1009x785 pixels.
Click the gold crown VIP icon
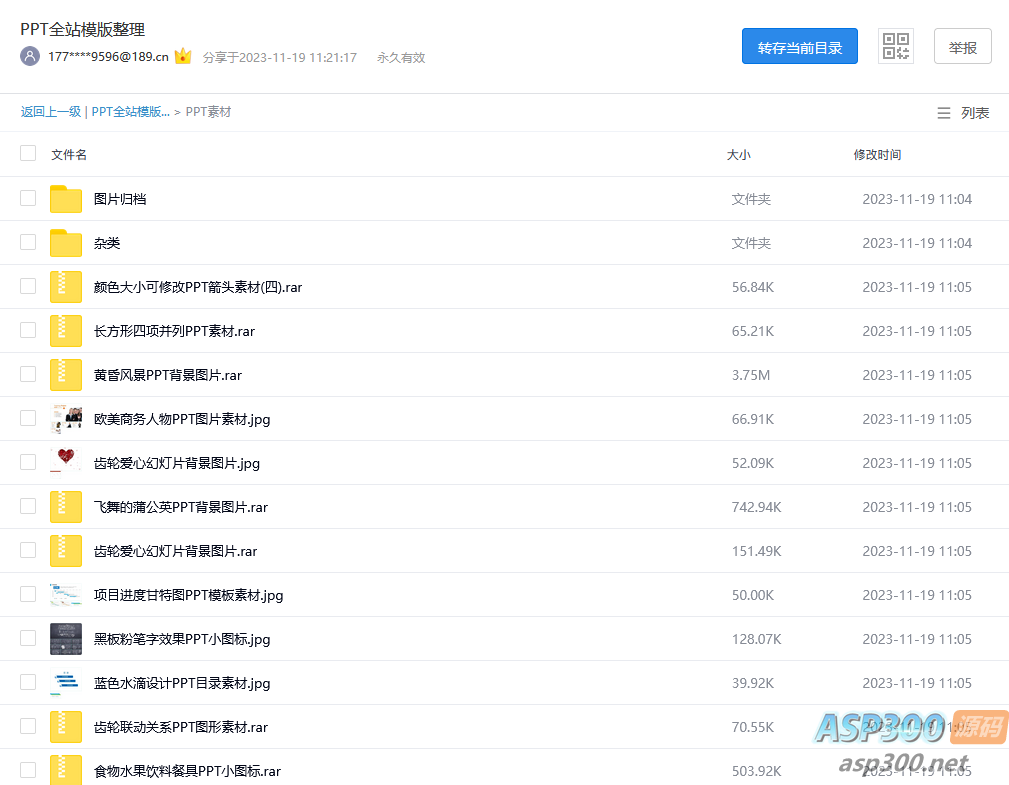pos(183,57)
